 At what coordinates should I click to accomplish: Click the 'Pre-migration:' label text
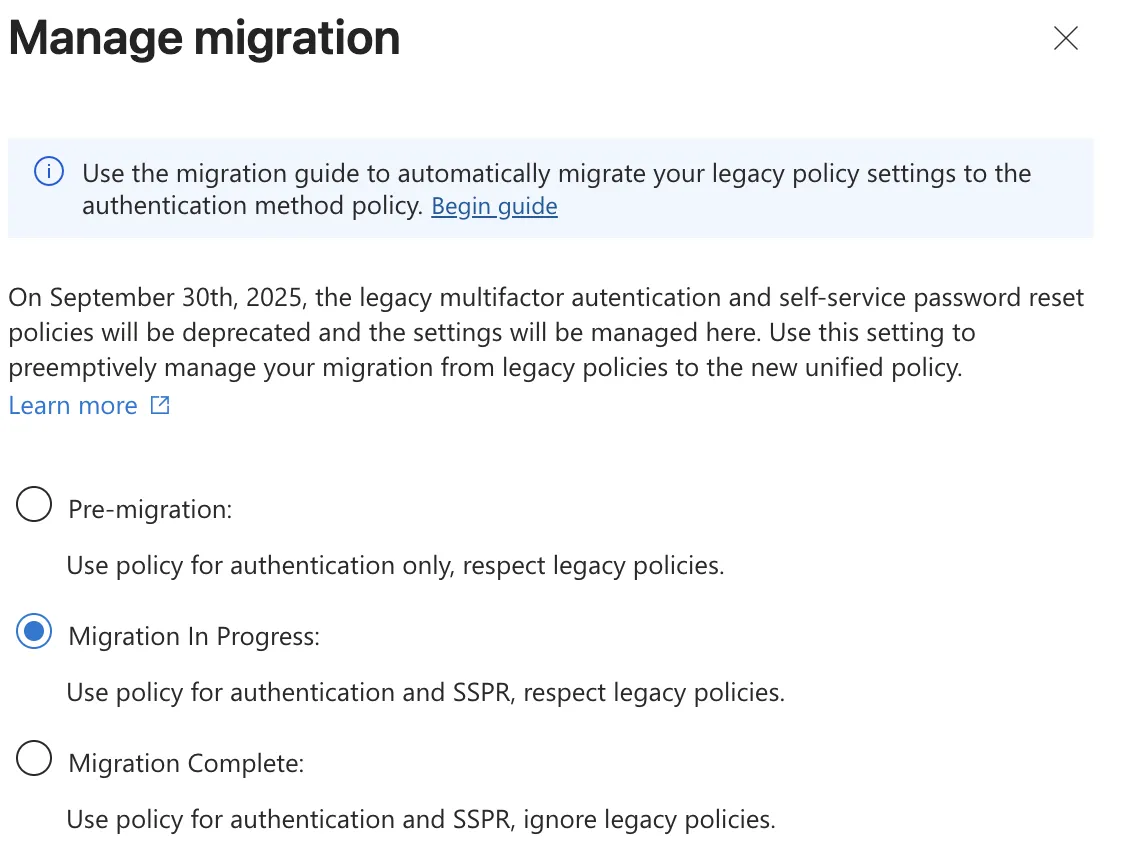coord(149,509)
